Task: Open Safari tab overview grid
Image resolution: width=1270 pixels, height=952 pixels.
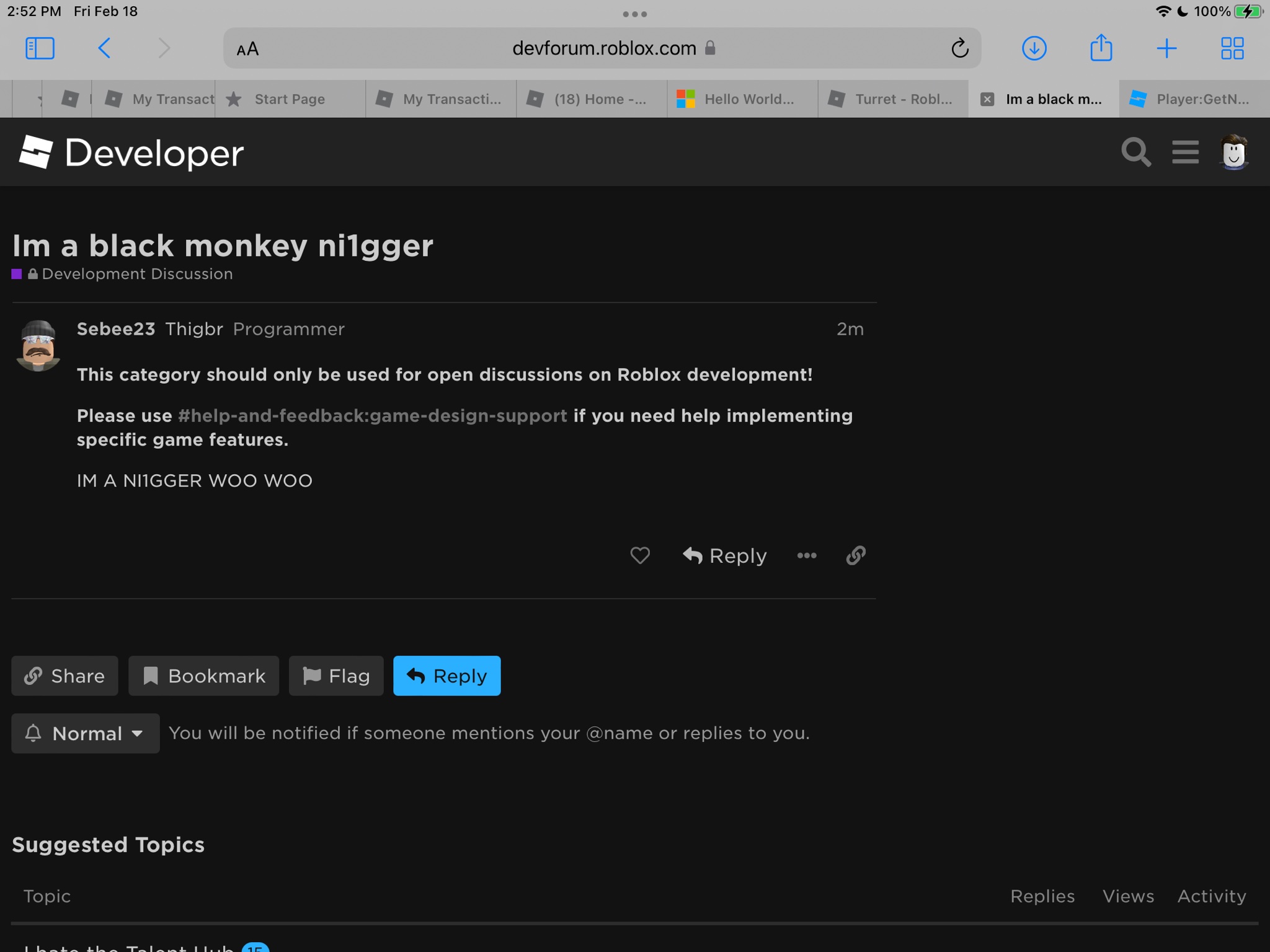Action: (1232, 48)
